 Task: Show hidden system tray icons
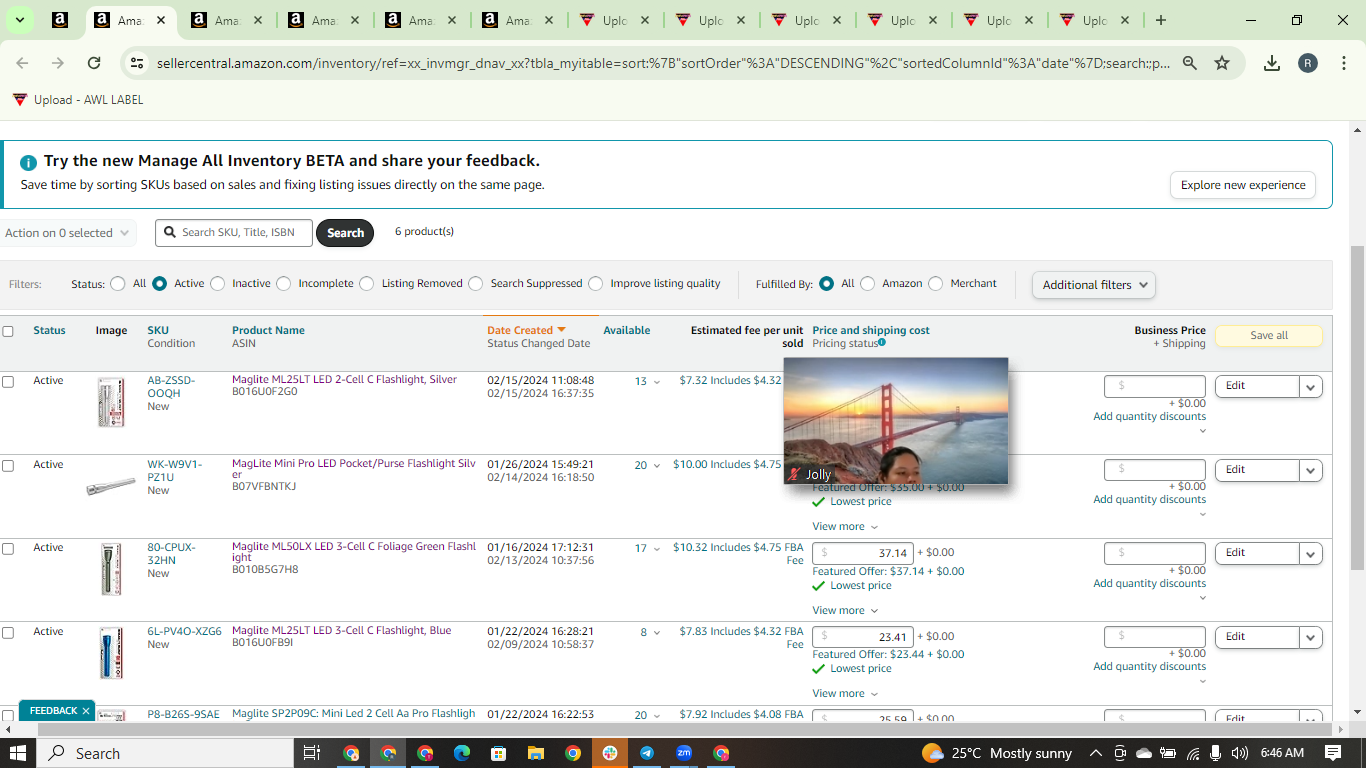(x=1096, y=753)
